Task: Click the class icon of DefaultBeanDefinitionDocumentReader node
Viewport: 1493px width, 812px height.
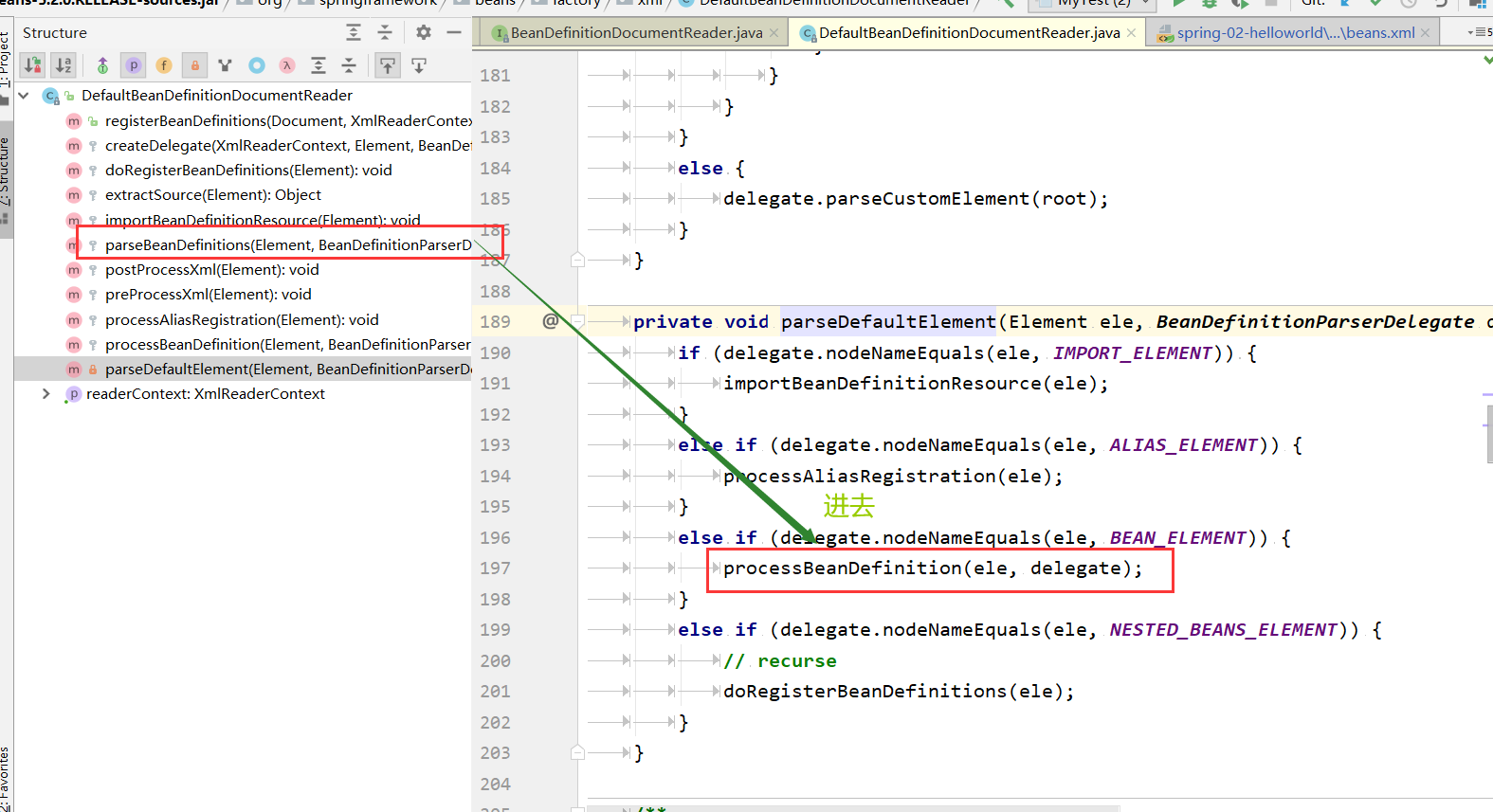Action: coord(51,96)
